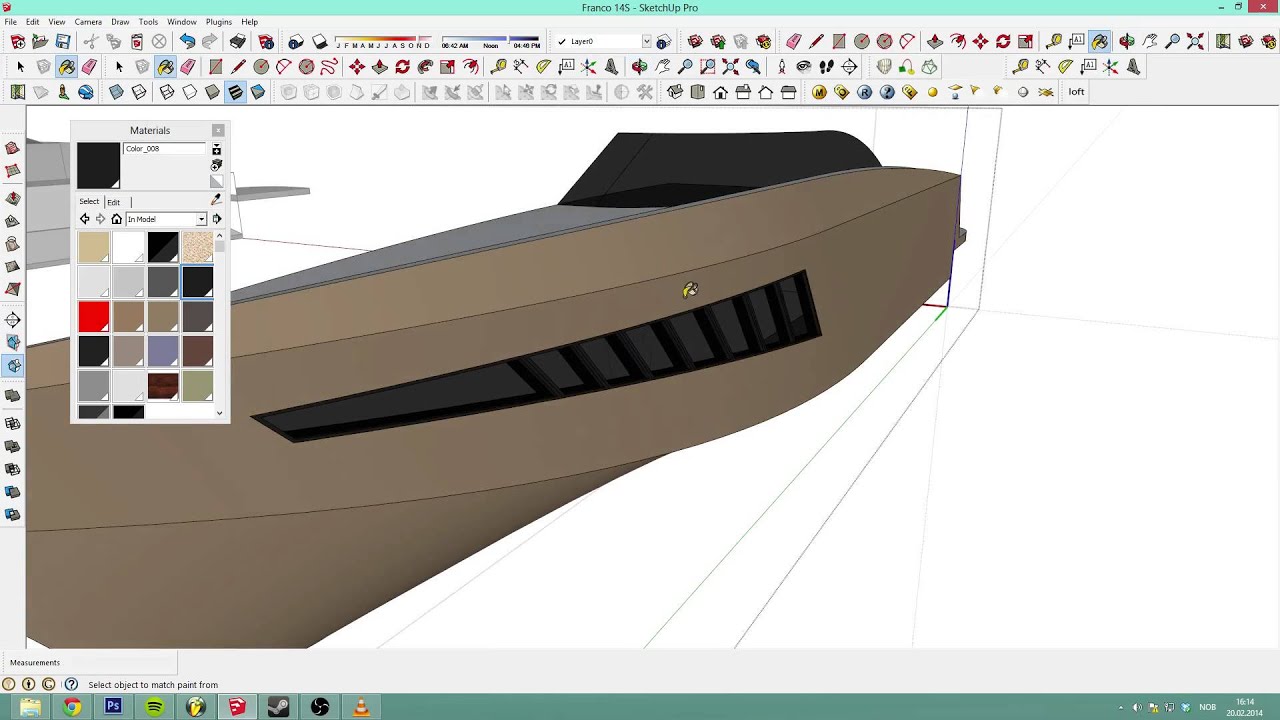Image resolution: width=1280 pixels, height=720 pixels.
Task: Switch to the Edit tab in Materials
Action: click(x=114, y=202)
